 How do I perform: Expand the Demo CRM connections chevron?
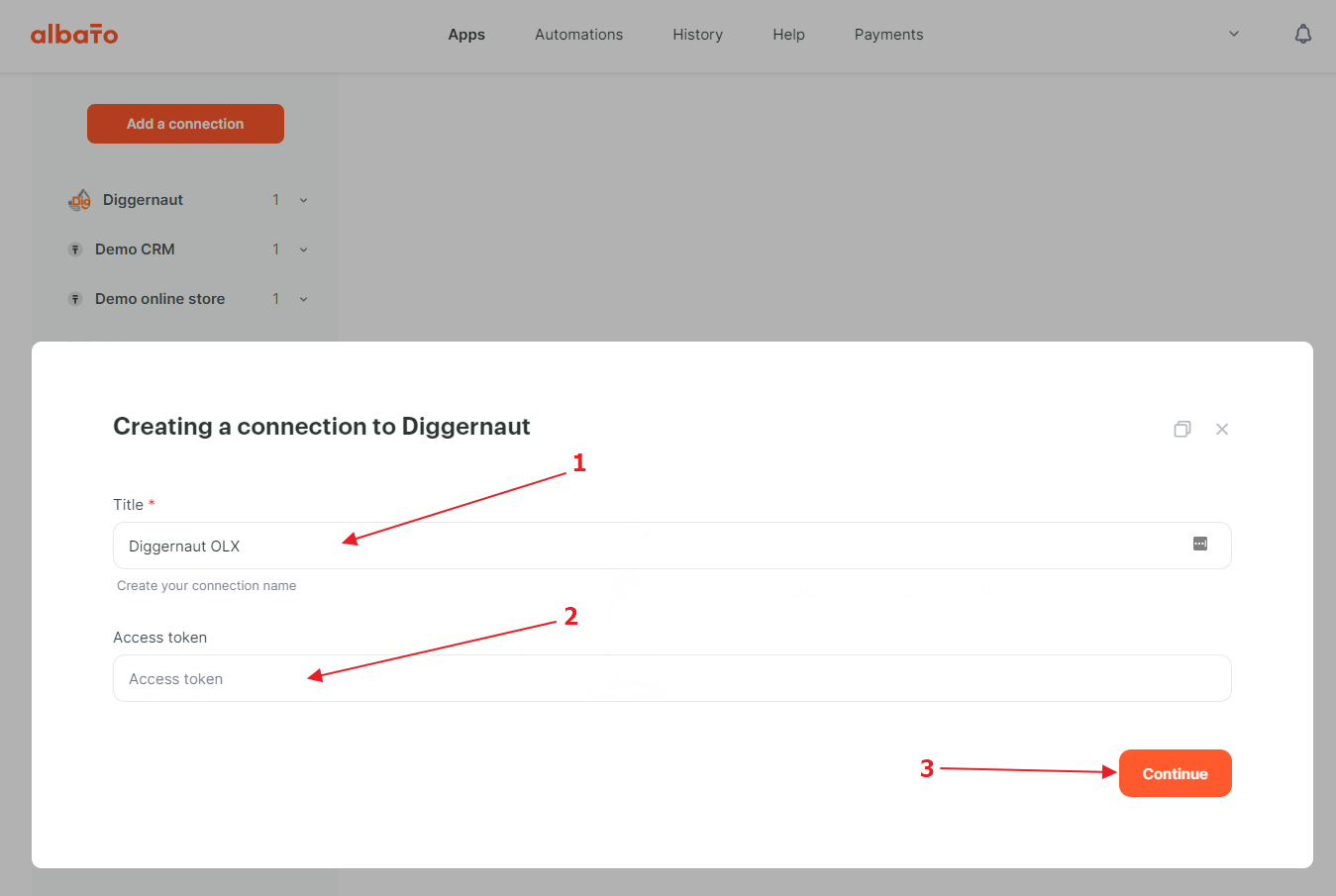tap(303, 249)
